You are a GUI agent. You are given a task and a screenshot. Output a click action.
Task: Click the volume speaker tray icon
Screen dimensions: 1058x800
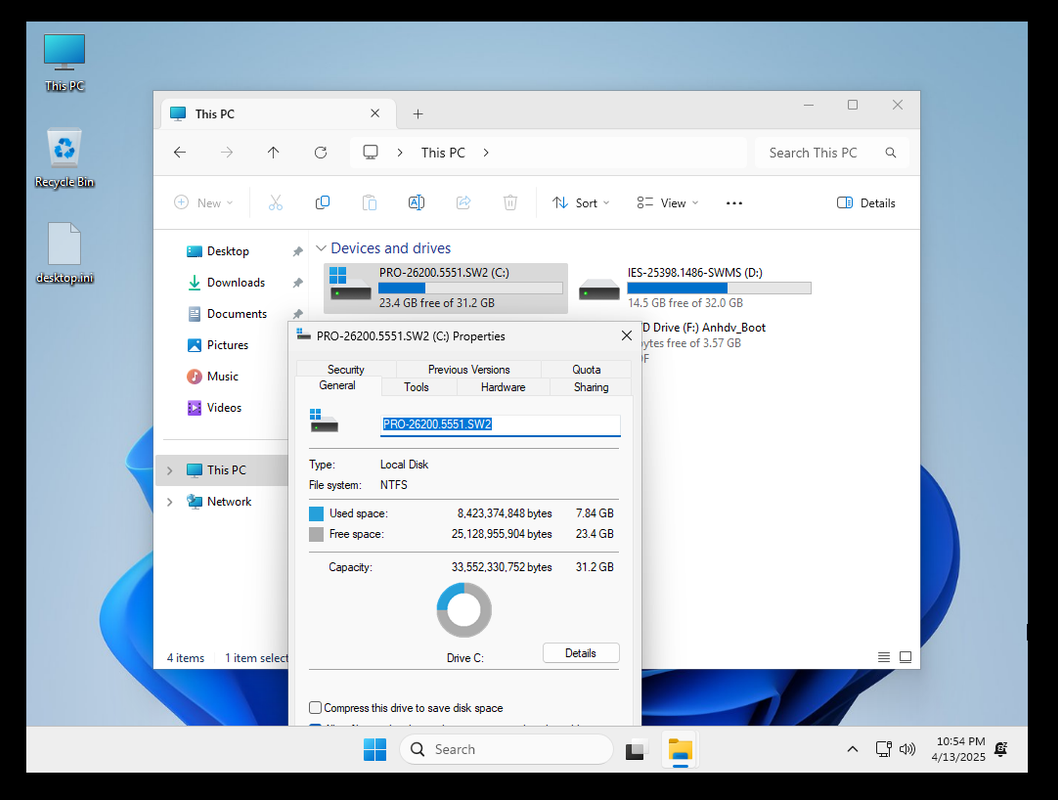click(908, 749)
